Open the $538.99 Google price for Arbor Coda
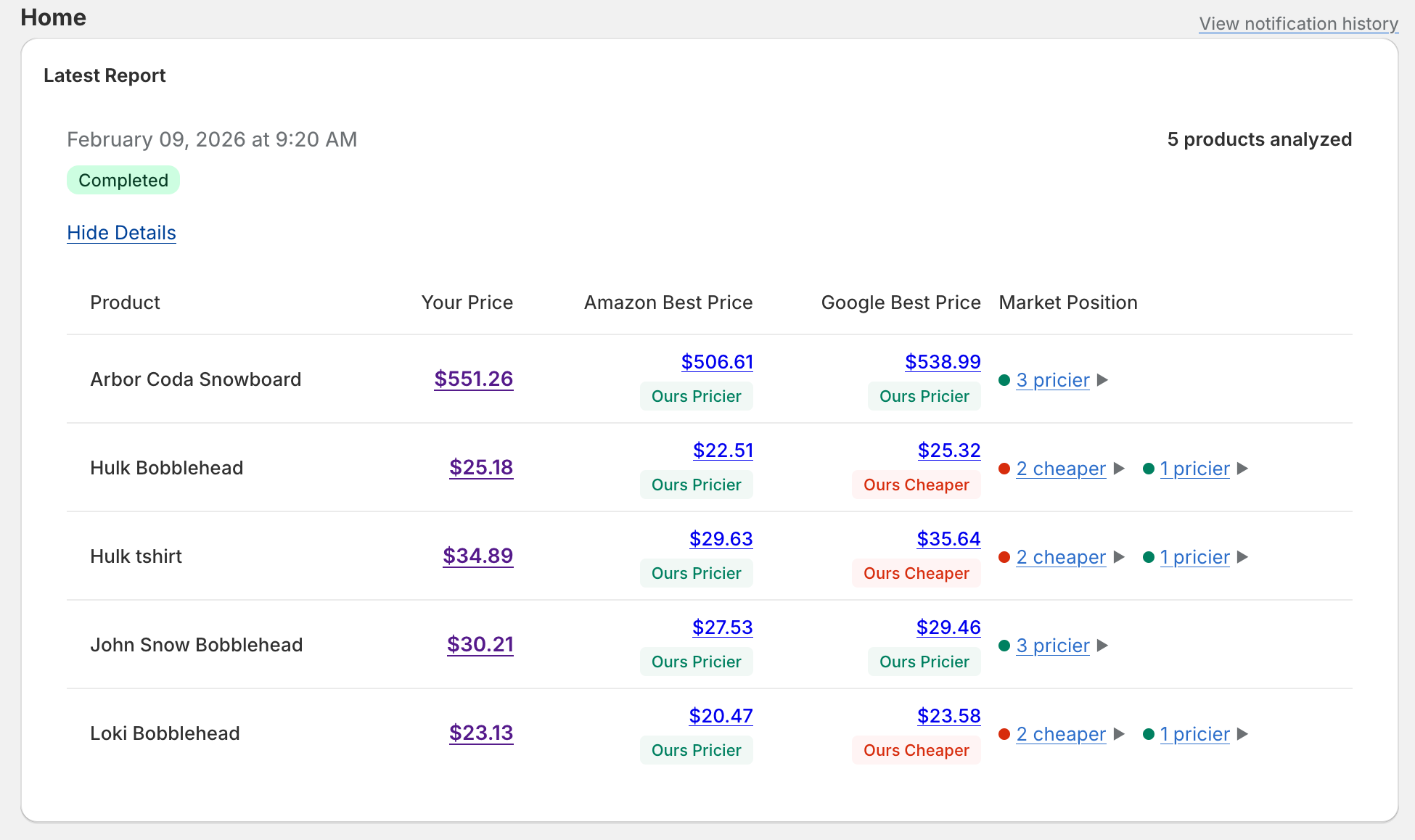 [x=943, y=361]
